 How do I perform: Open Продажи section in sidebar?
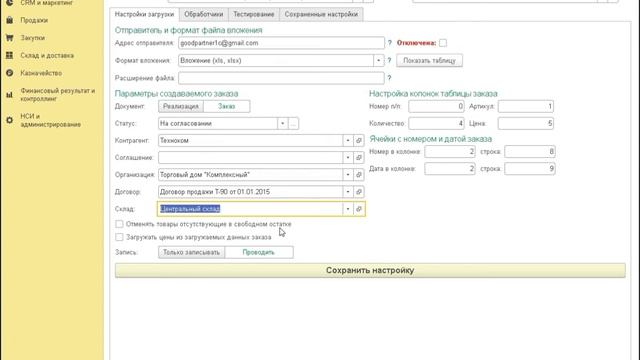(34, 20)
